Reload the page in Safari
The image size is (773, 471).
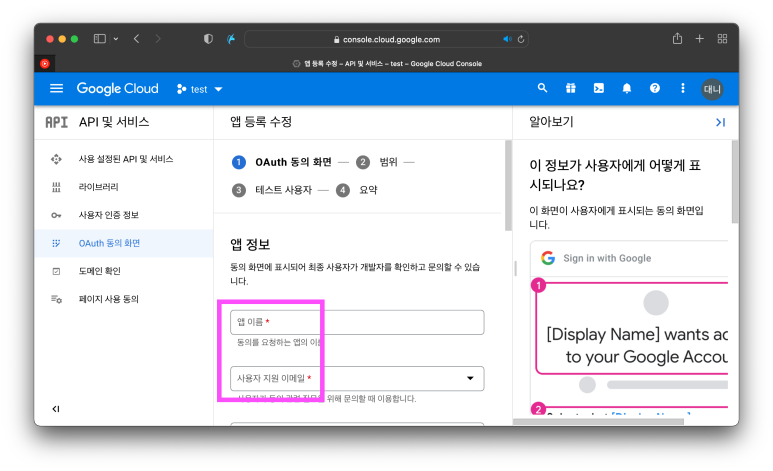click(521, 39)
